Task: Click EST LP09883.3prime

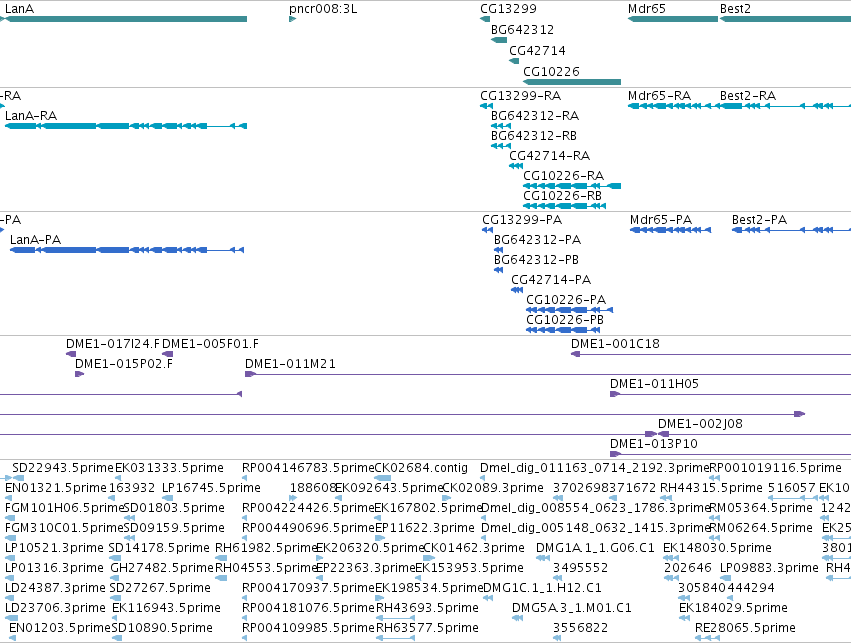Action: (769, 568)
